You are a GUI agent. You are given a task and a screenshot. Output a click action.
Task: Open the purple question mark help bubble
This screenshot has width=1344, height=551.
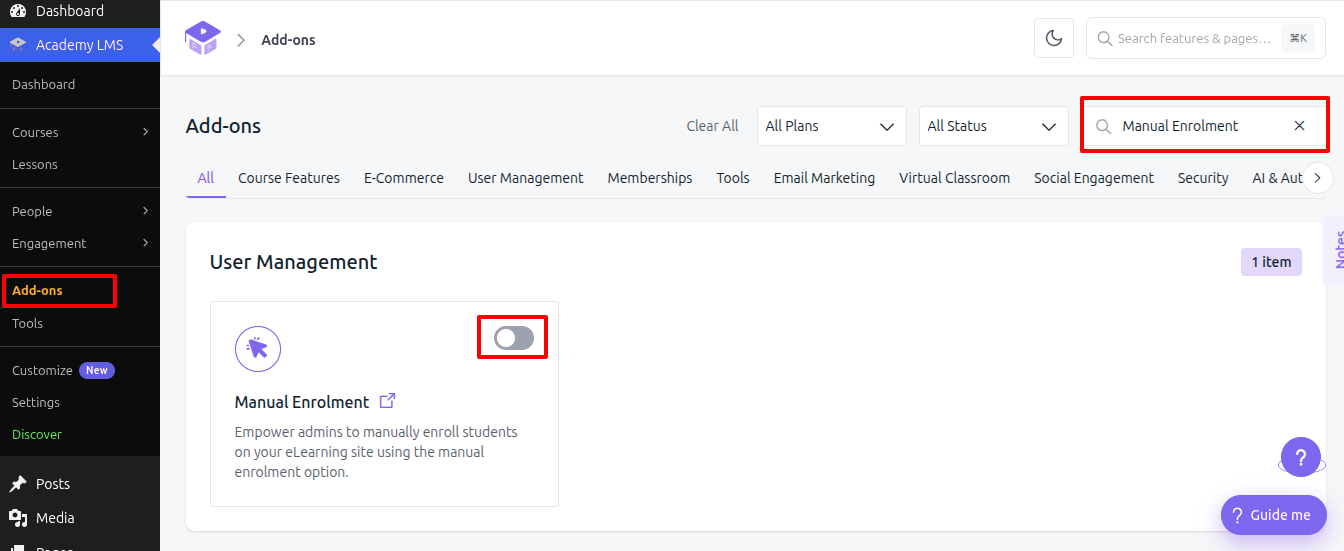point(1301,457)
